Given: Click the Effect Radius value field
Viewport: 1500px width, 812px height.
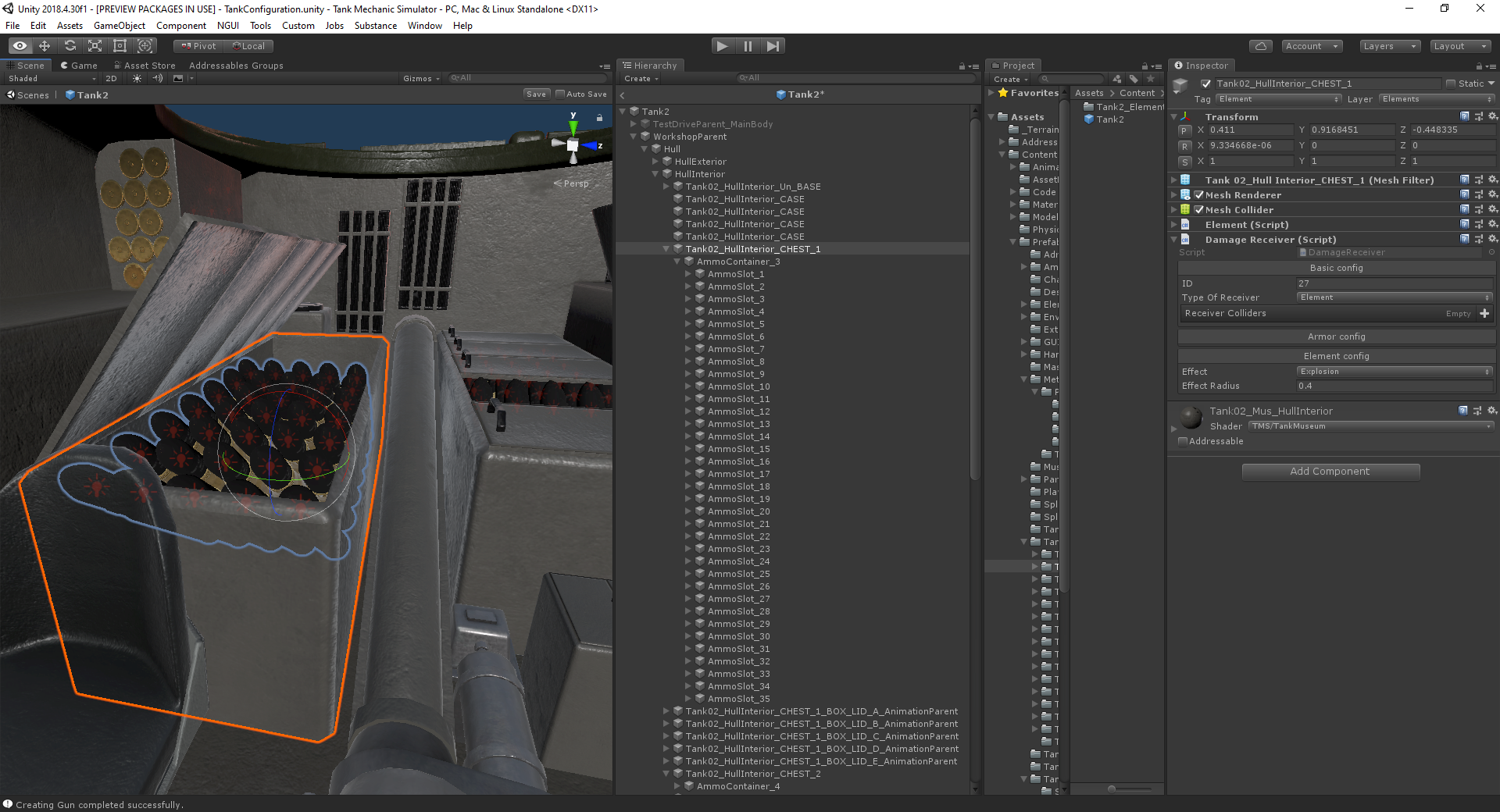Looking at the screenshot, I should click(1395, 386).
